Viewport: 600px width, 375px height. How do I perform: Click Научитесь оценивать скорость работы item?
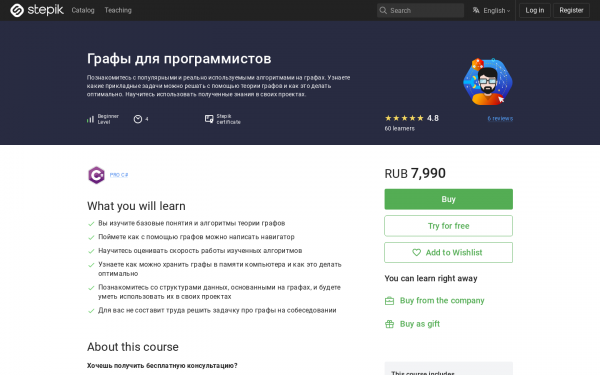point(200,251)
